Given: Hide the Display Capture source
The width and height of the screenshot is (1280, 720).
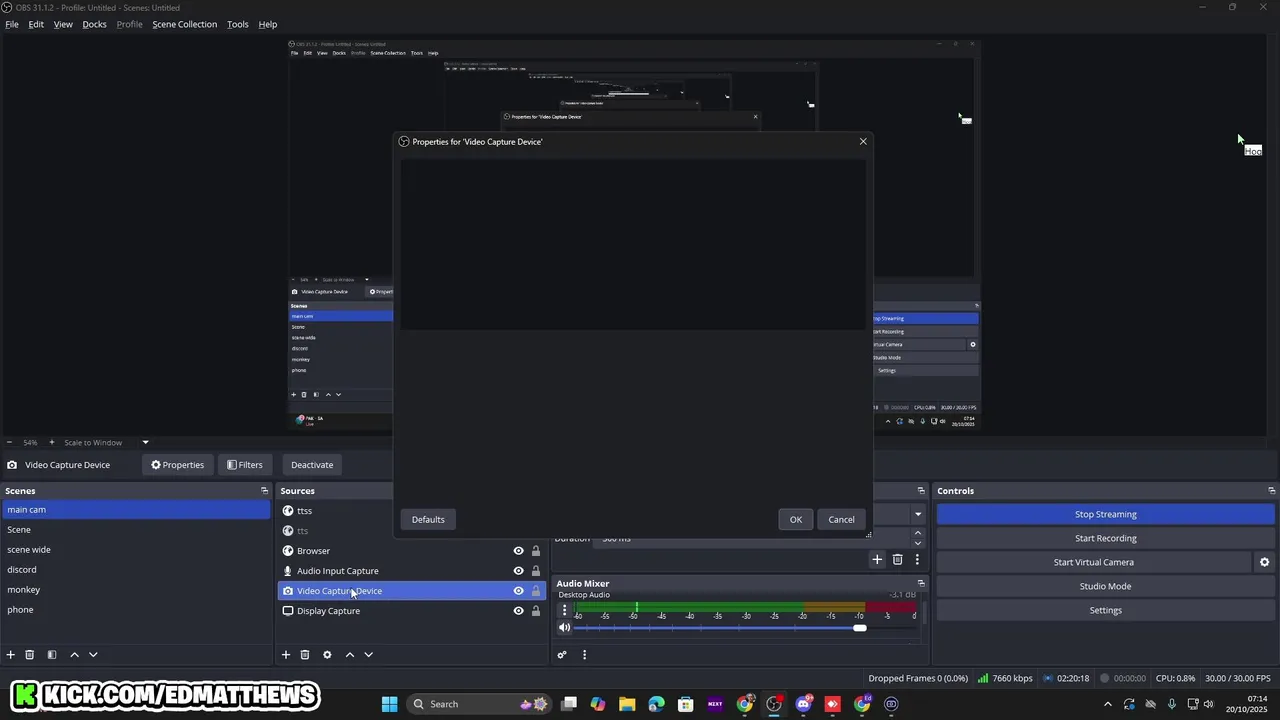Looking at the screenshot, I should point(518,611).
